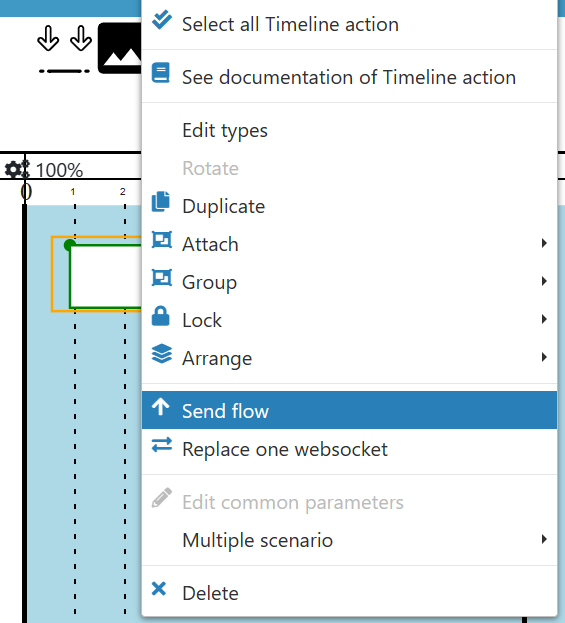This screenshot has height=623, width=565.
Task: Expand the Attach submenu arrow
Action: click(x=544, y=243)
